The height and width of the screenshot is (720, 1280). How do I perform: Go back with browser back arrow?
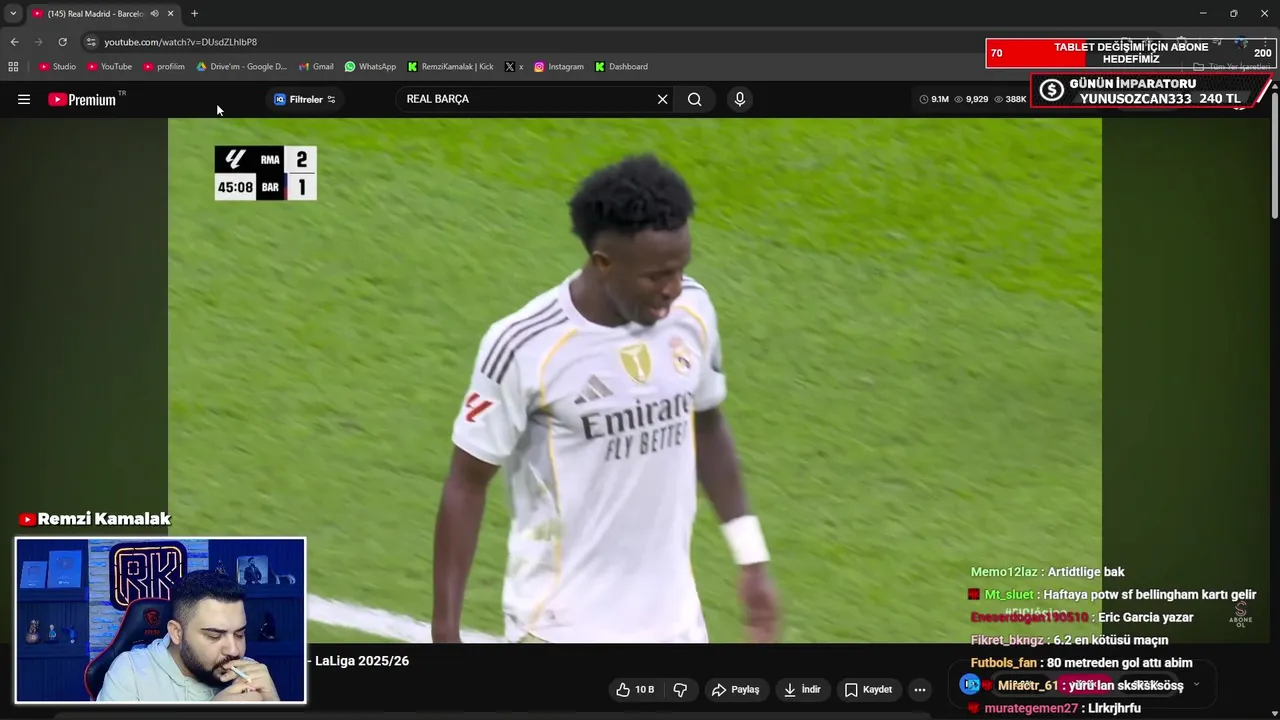(x=14, y=42)
